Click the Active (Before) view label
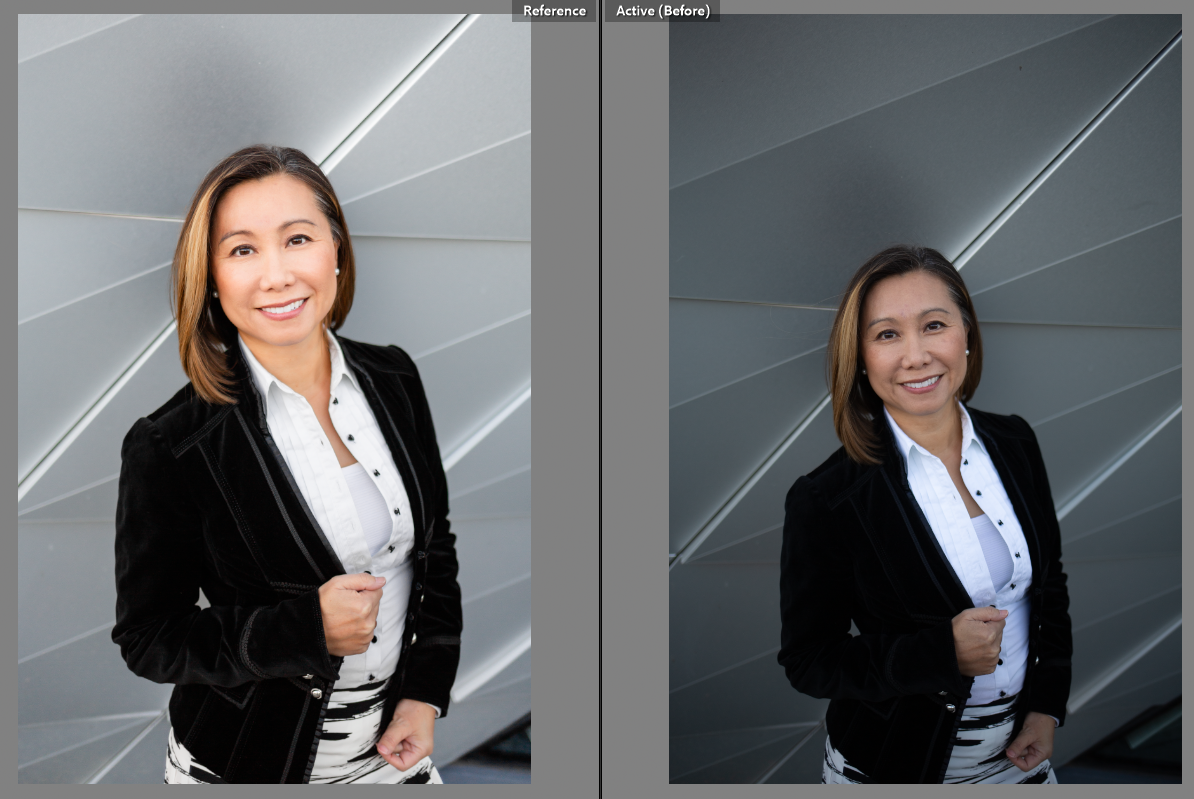Viewport: 1194px width, 799px height. [662, 11]
